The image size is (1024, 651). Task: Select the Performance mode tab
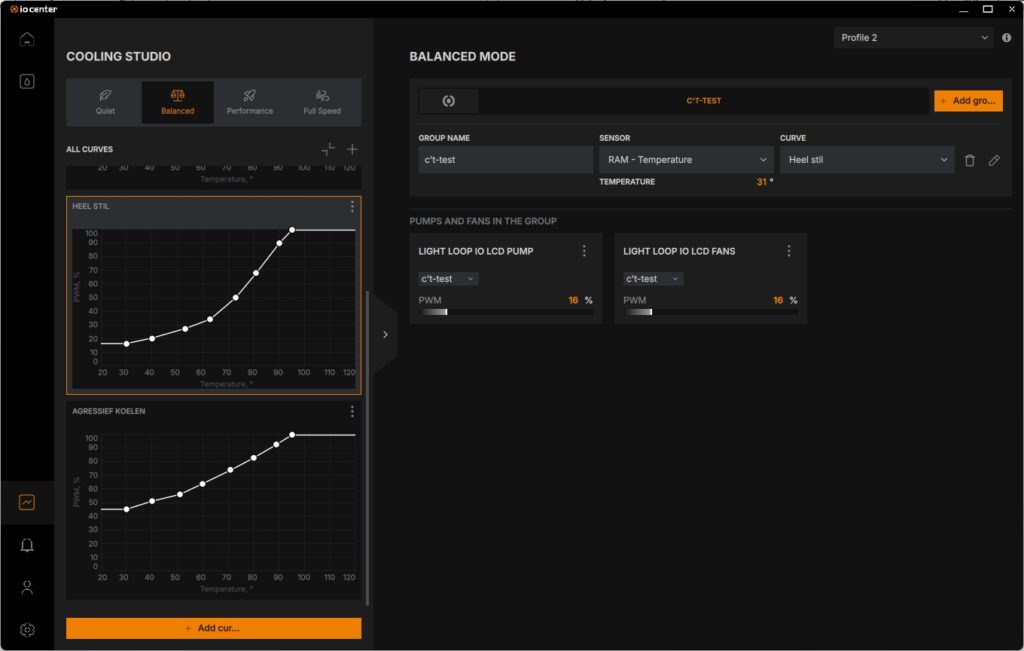(249, 103)
